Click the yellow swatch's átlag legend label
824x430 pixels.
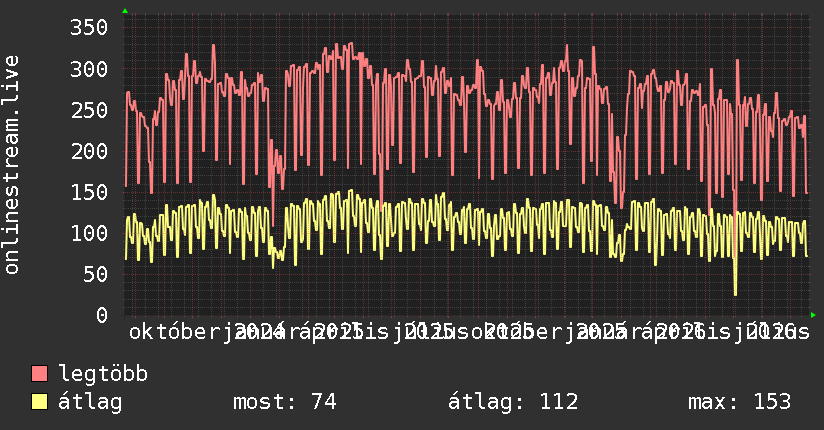(x=90, y=402)
